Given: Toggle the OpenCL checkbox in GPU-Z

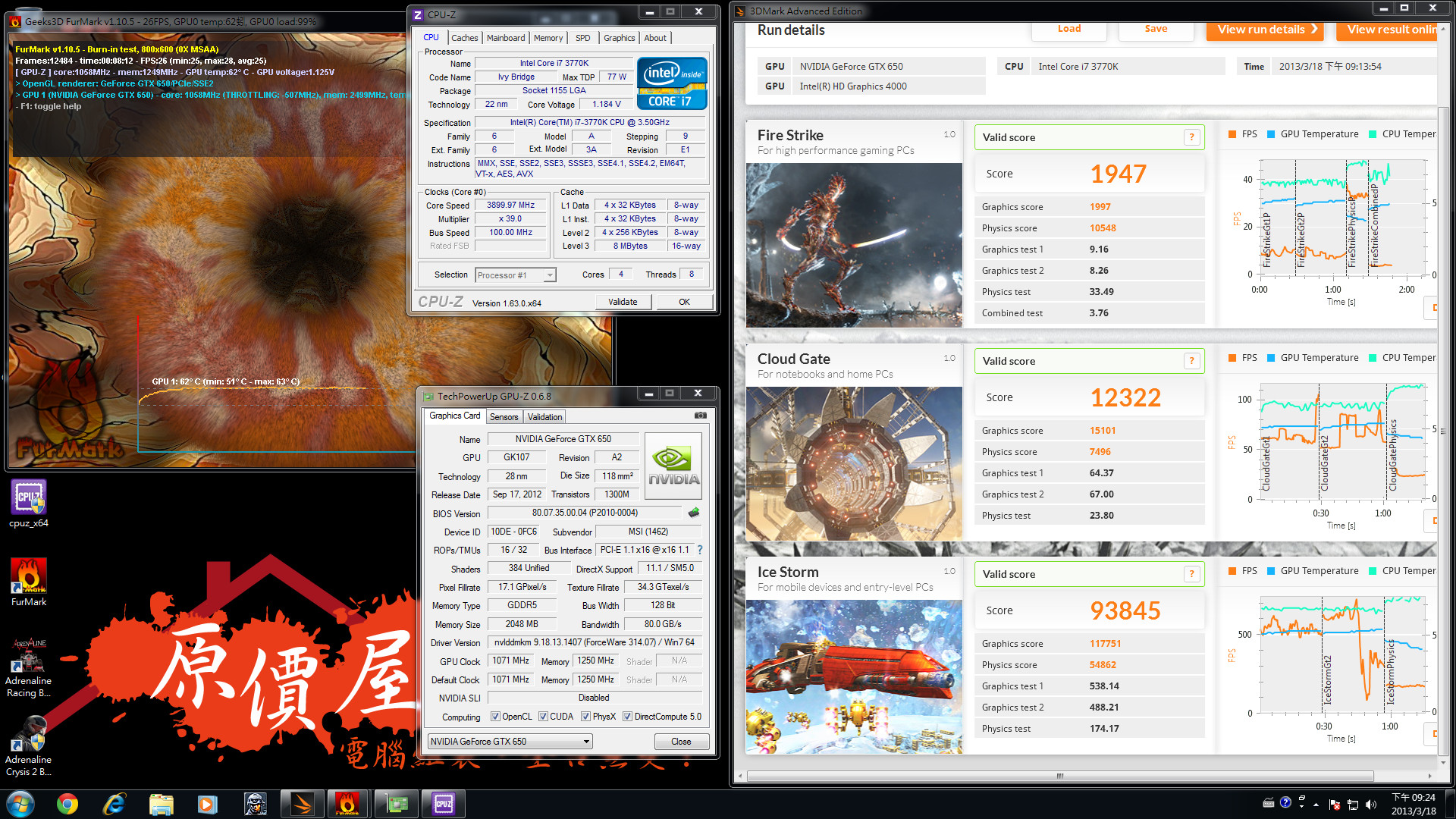Looking at the screenshot, I should [495, 717].
